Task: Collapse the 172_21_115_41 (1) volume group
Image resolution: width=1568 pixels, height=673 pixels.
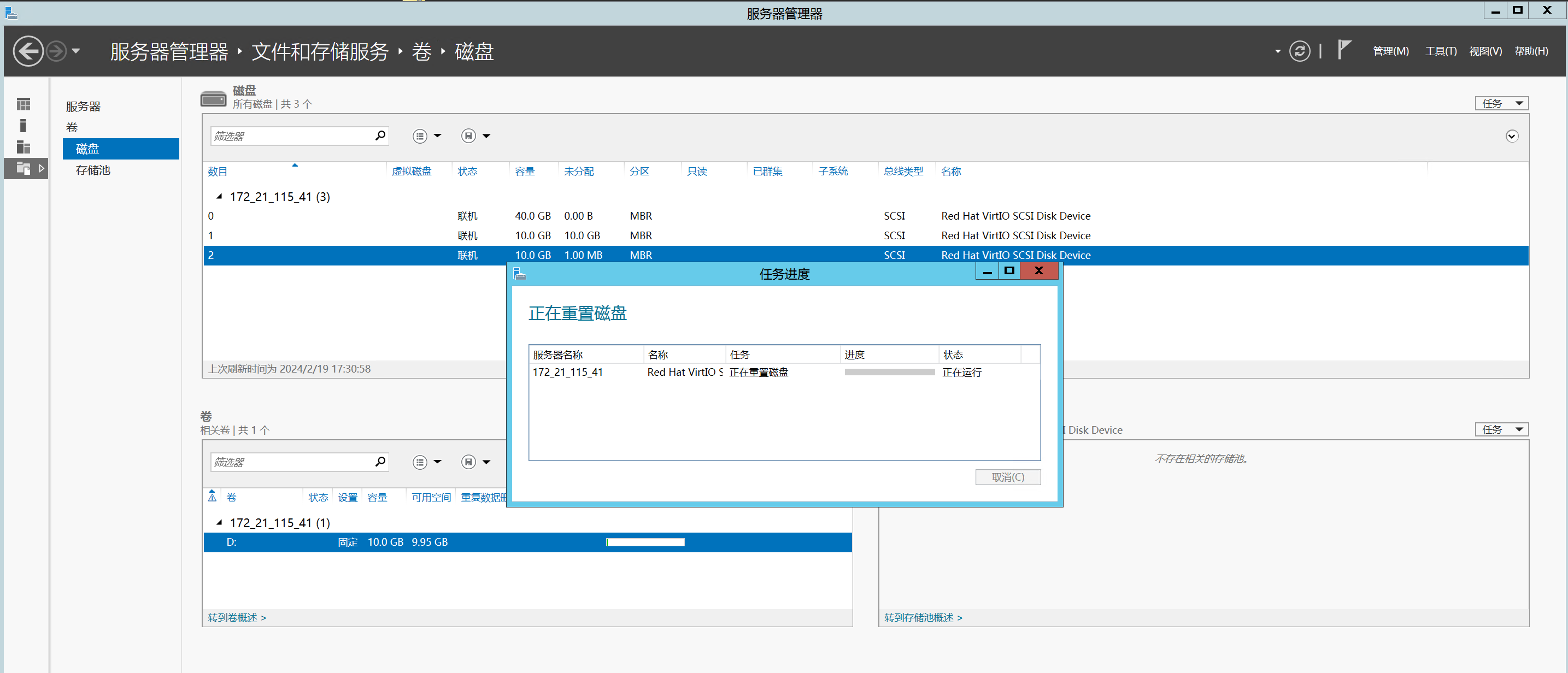Action: [x=219, y=523]
